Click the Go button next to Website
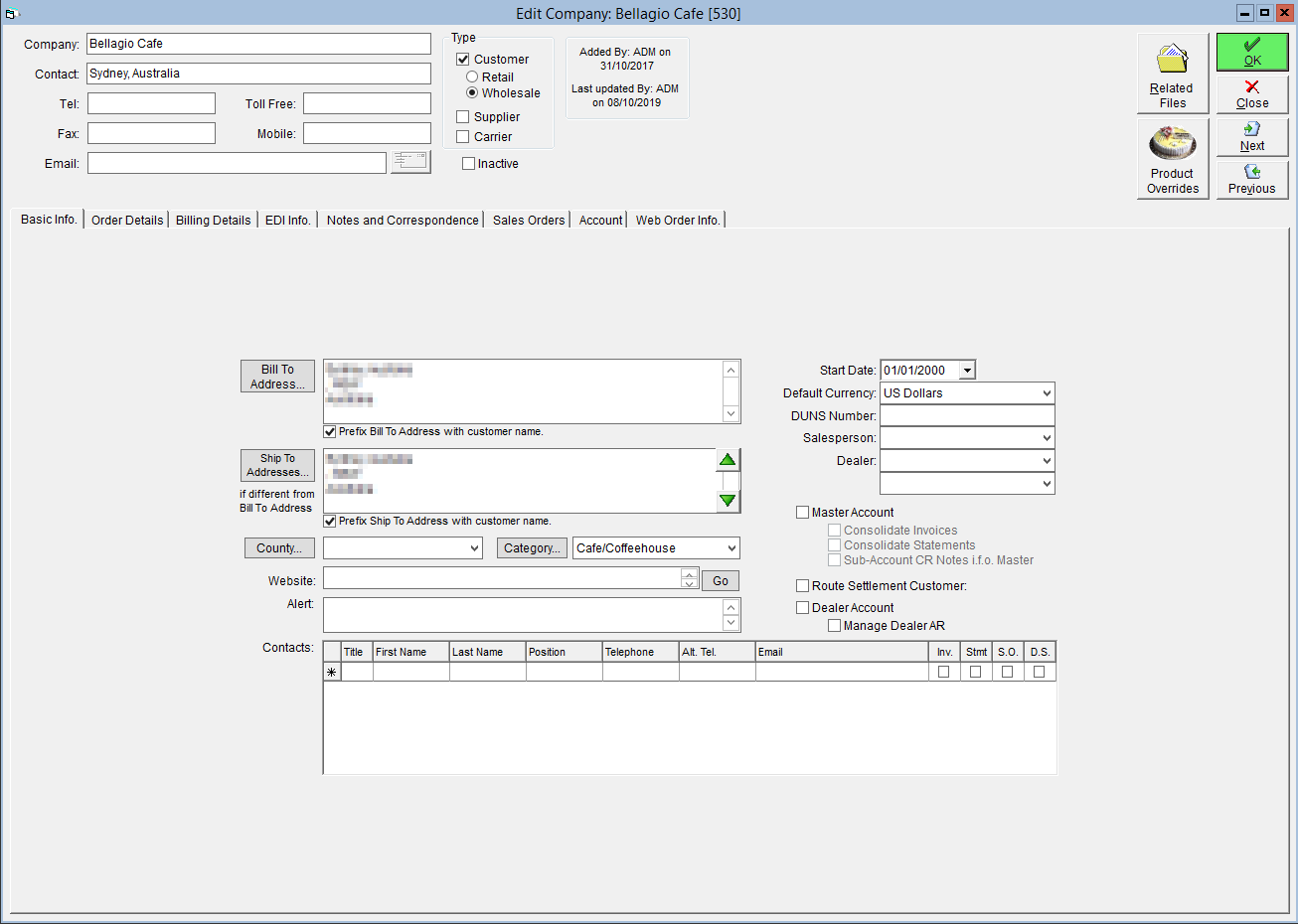Image resolution: width=1298 pixels, height=924 pixels. [x=721, y=581]
